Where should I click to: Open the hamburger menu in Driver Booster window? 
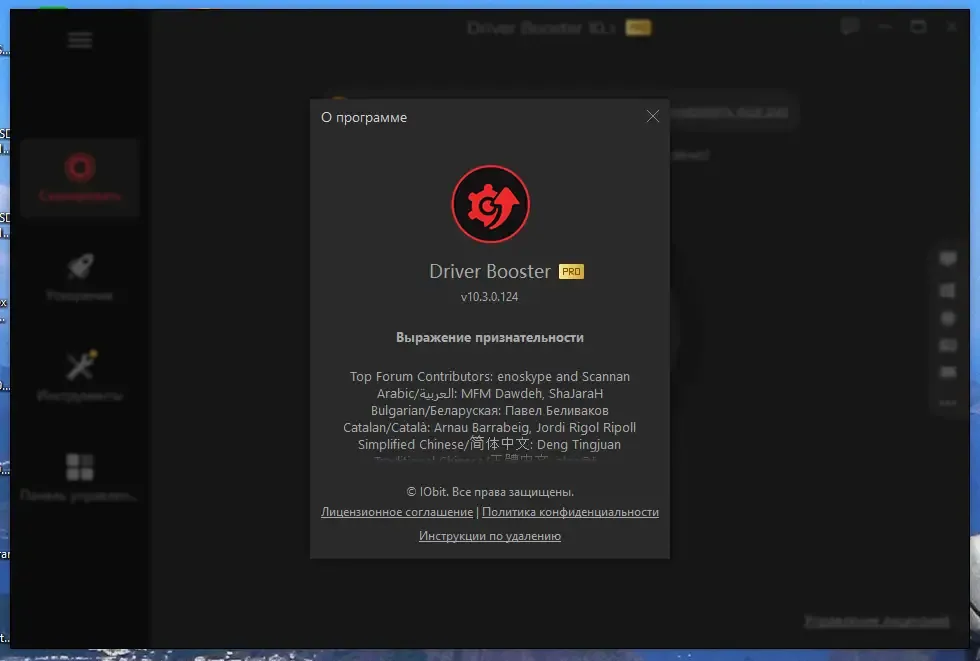(80, 41)
